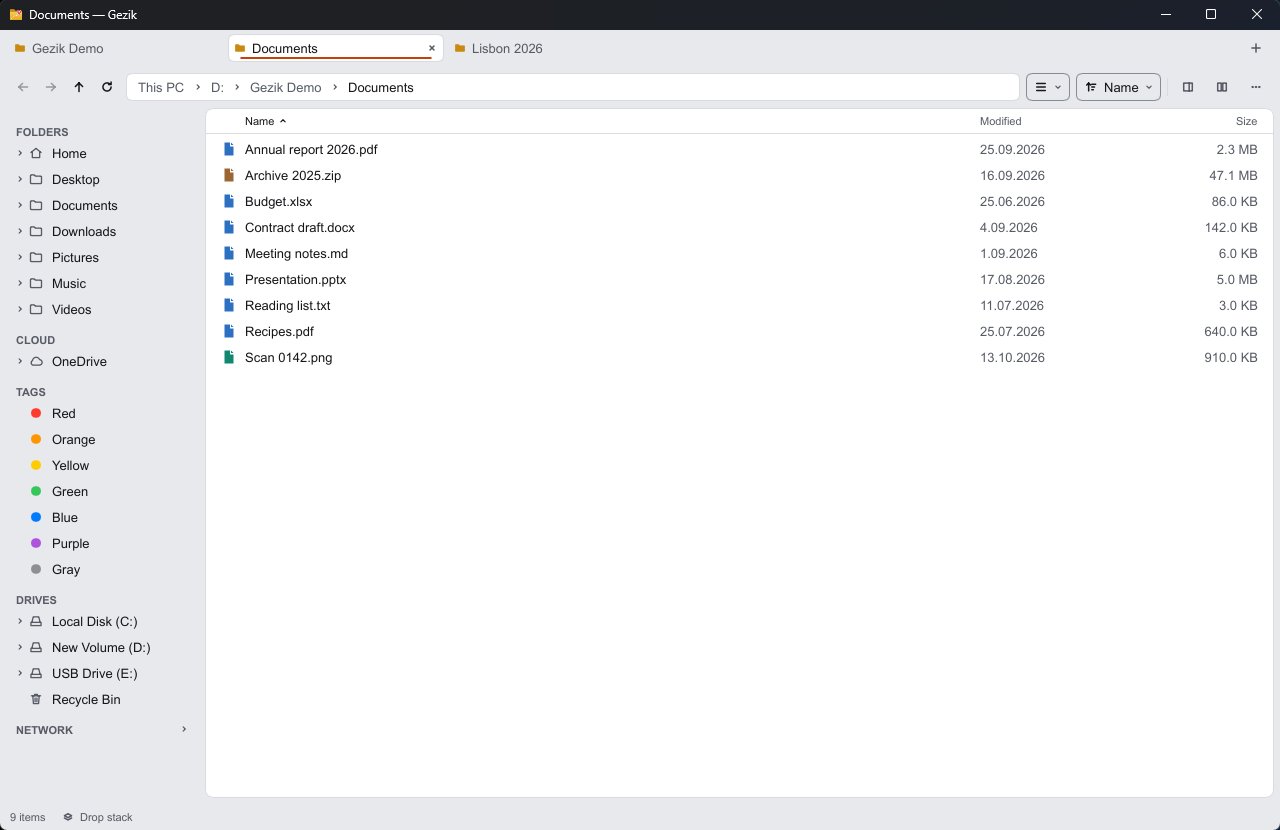Open Recycle Bin in sidebar

pyautogui.click(x=86, y=699)
